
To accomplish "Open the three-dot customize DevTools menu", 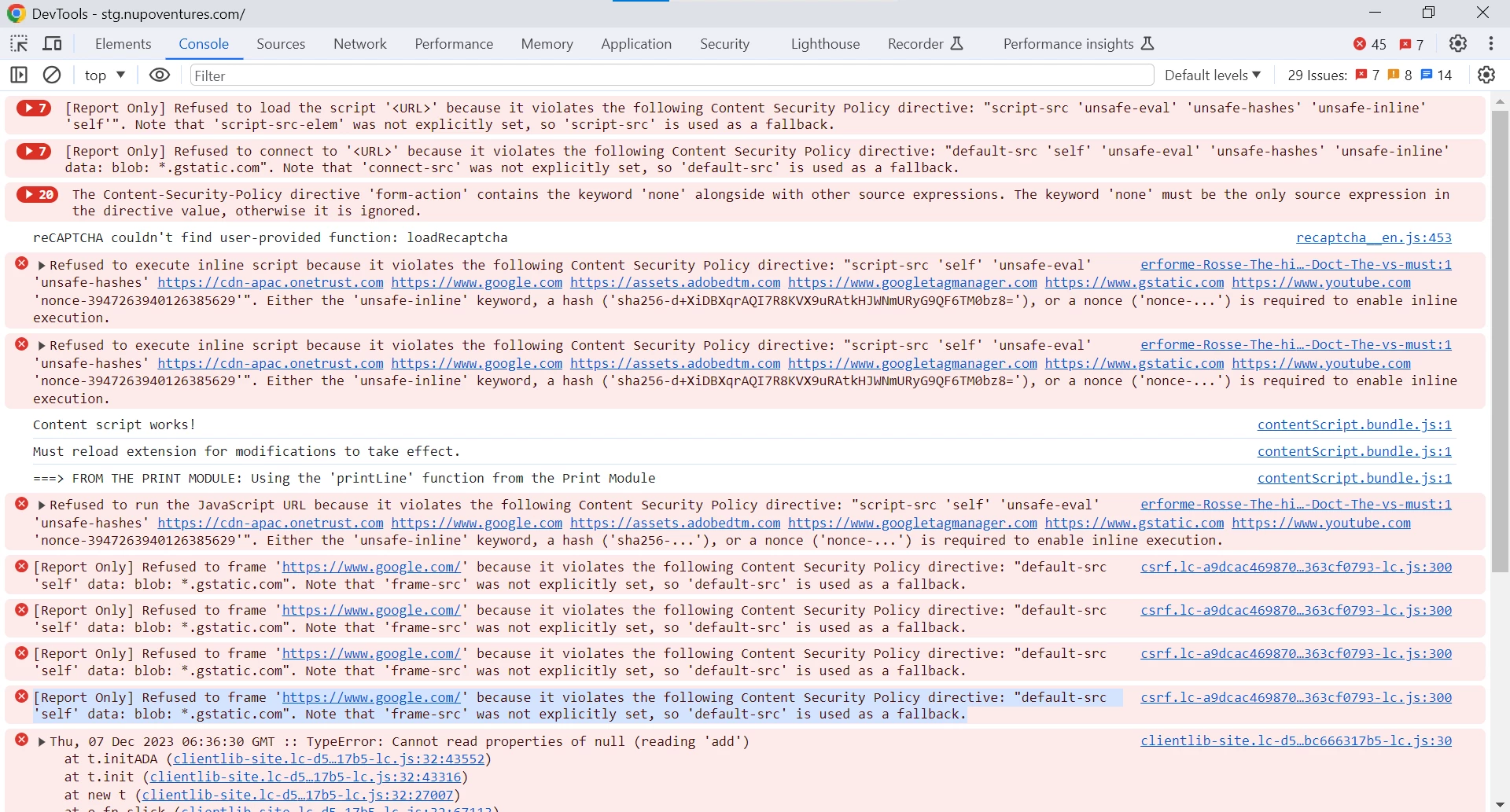I will click(1491, 44).
